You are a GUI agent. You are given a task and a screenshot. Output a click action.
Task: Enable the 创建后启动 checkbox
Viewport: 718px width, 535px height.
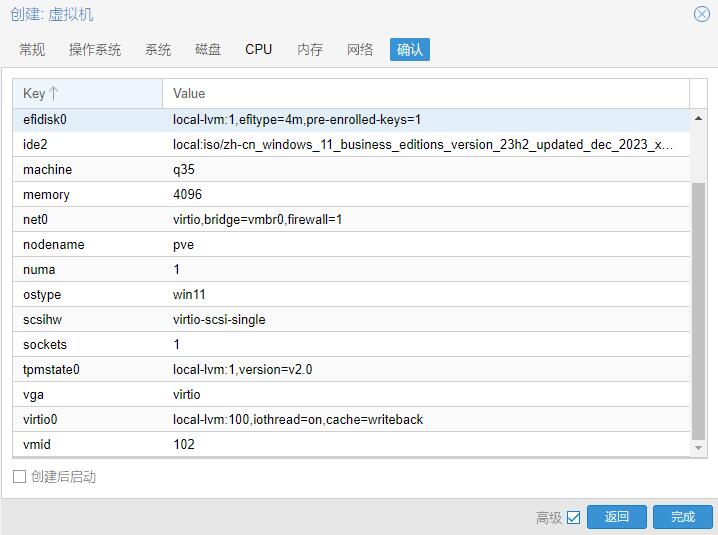click(x=20, y=477)
